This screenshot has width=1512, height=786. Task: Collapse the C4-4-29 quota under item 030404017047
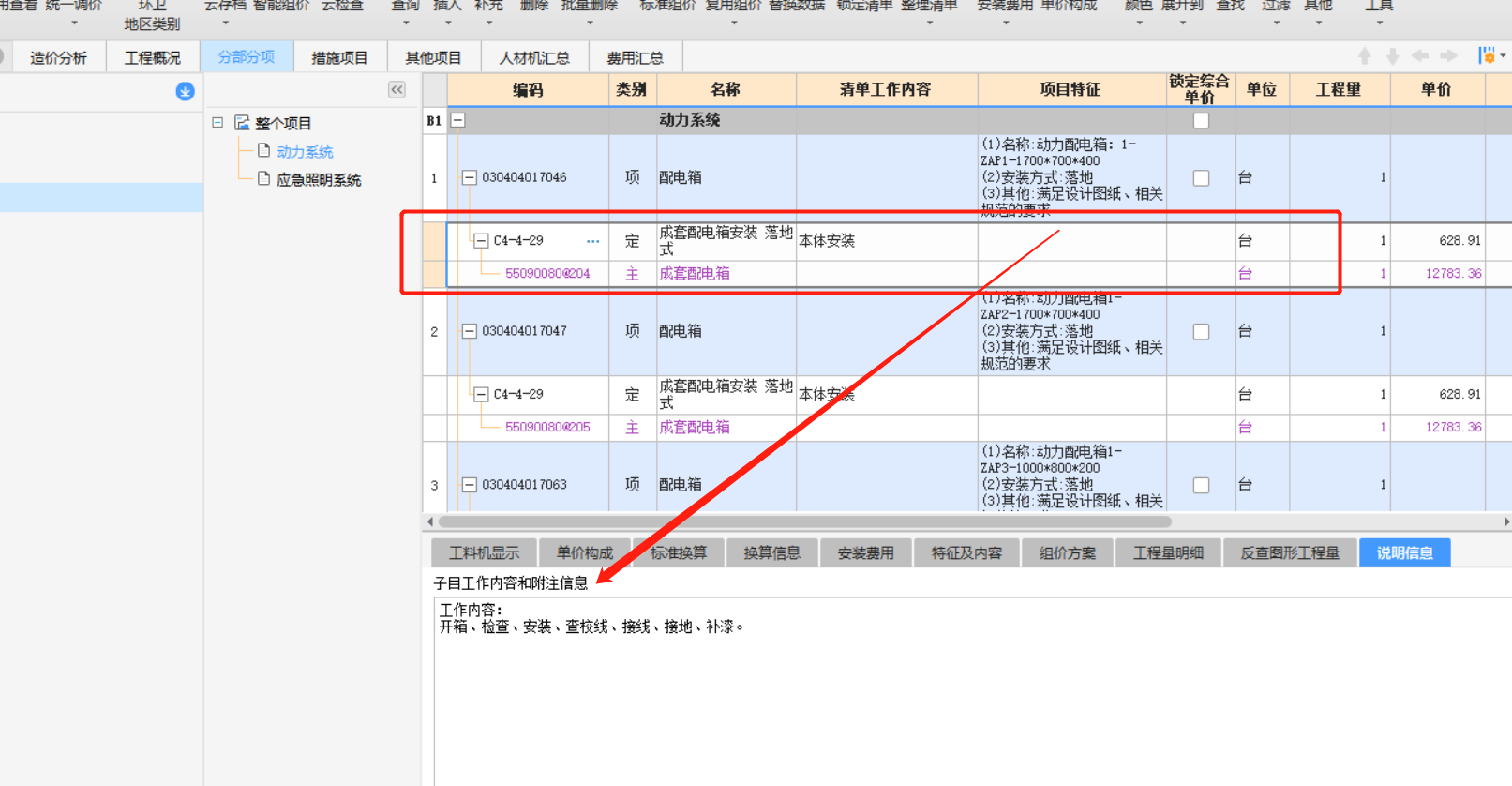click(x=481, y=395)
